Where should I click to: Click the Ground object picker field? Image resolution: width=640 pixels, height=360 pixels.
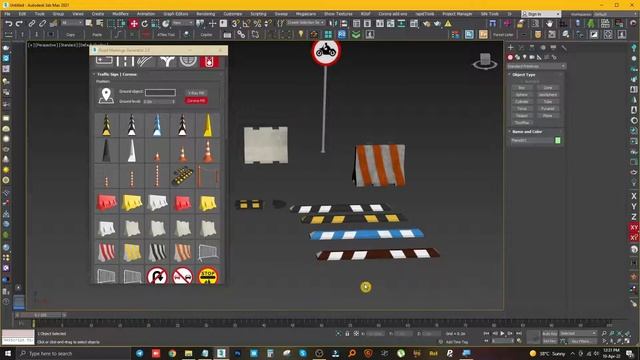click(160, 92)
